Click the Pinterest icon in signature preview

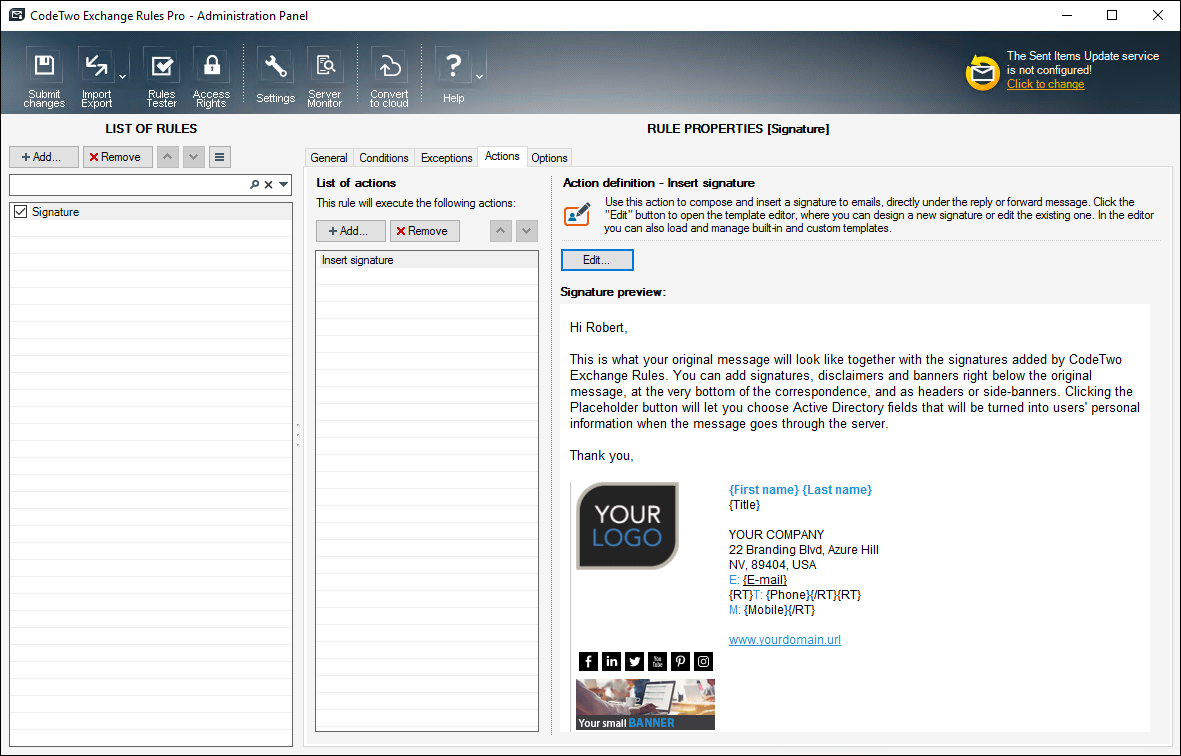point(680,661)
